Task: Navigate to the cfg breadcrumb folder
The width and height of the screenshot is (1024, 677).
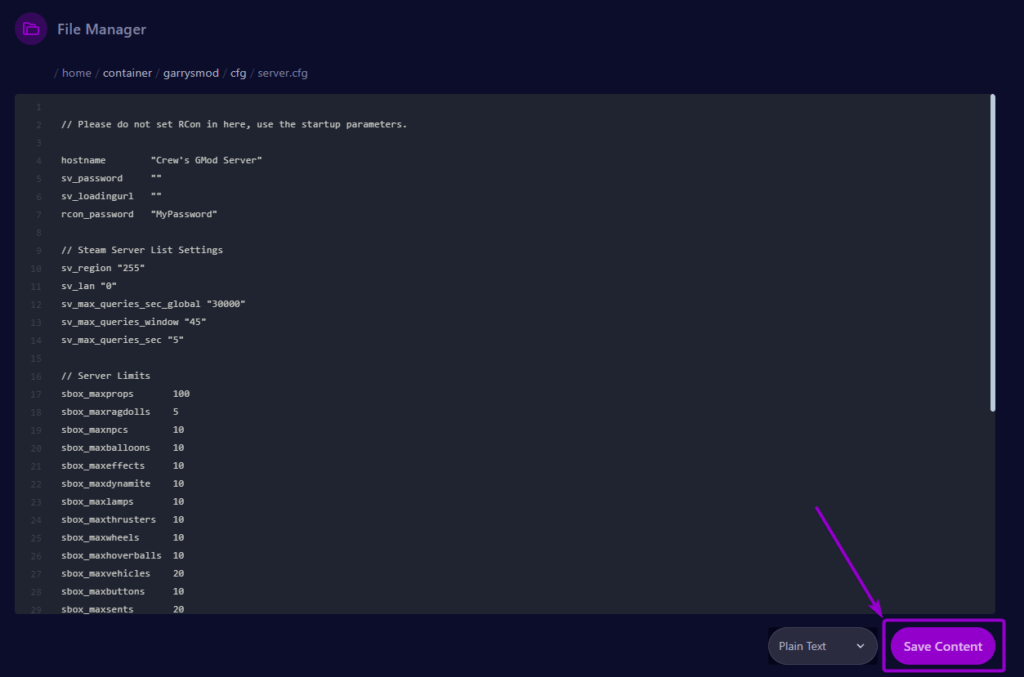Action: (x=238, y=73)
